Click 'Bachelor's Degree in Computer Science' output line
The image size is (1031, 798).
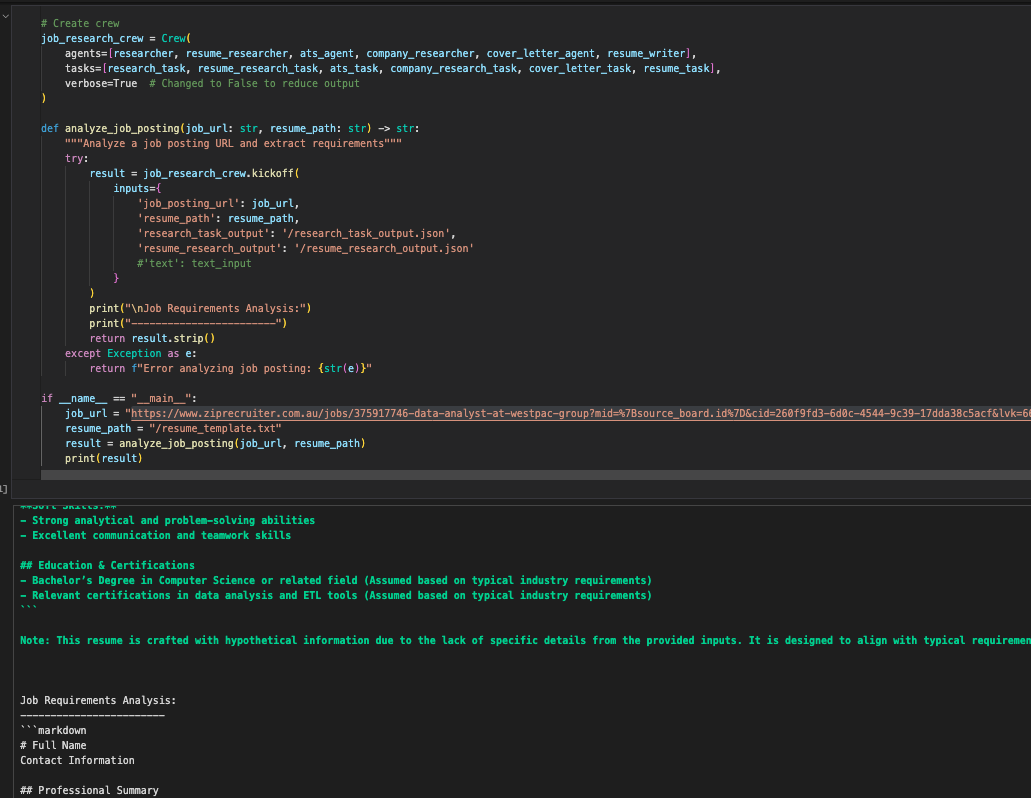pos(335,581)
